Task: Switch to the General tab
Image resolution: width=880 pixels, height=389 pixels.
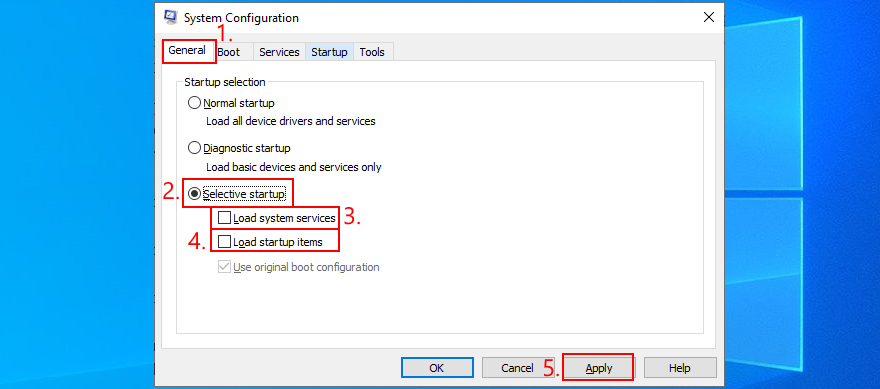Action: [x=187, y=50]
